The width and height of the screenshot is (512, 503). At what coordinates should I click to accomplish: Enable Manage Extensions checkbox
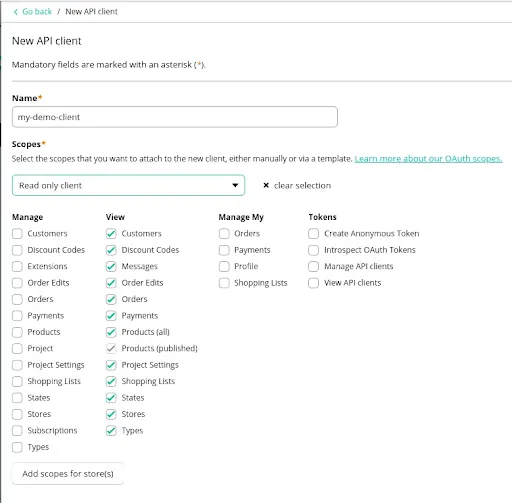pyautogui.click(x=17, y=266)
